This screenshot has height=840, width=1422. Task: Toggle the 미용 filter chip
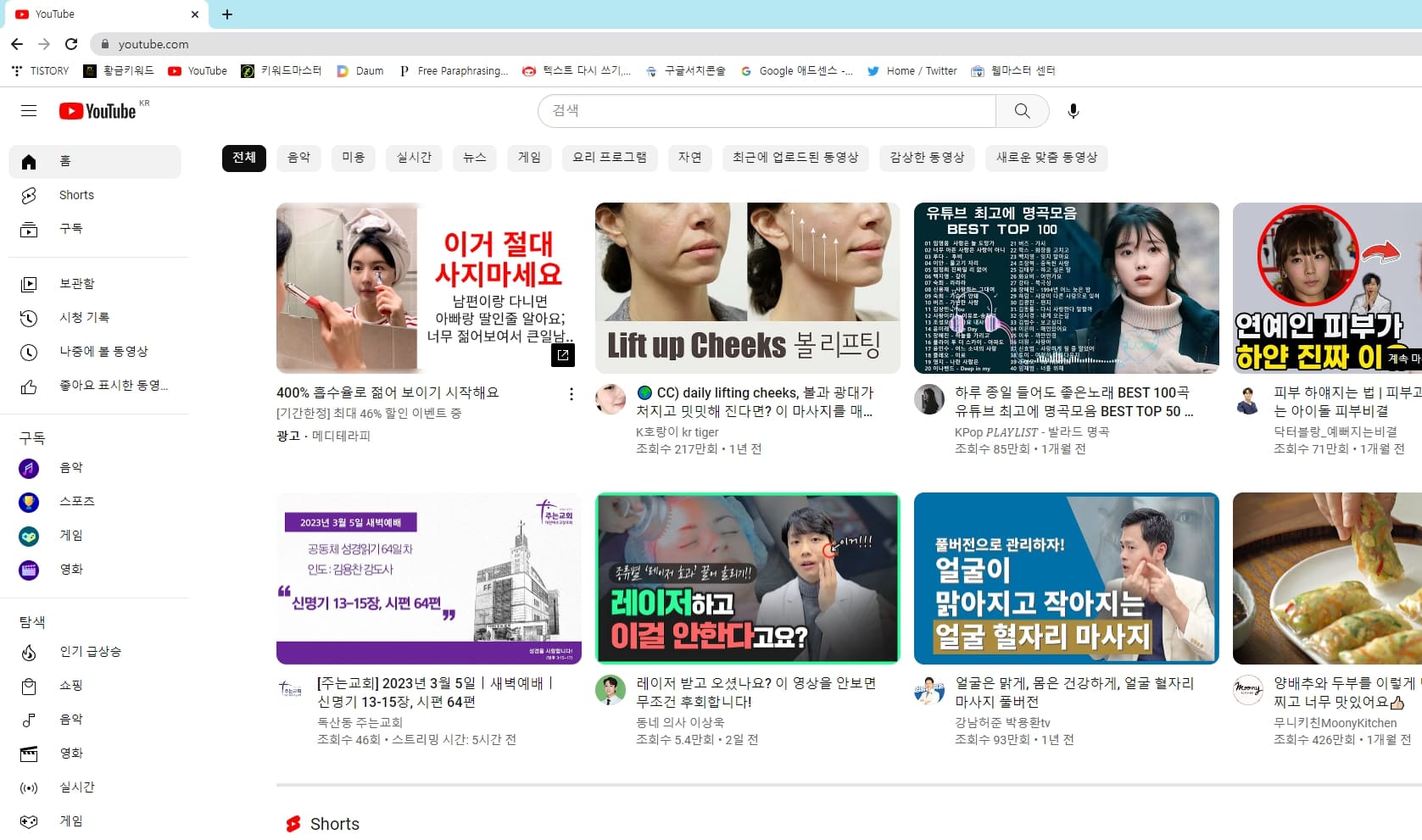coord(353,158)
